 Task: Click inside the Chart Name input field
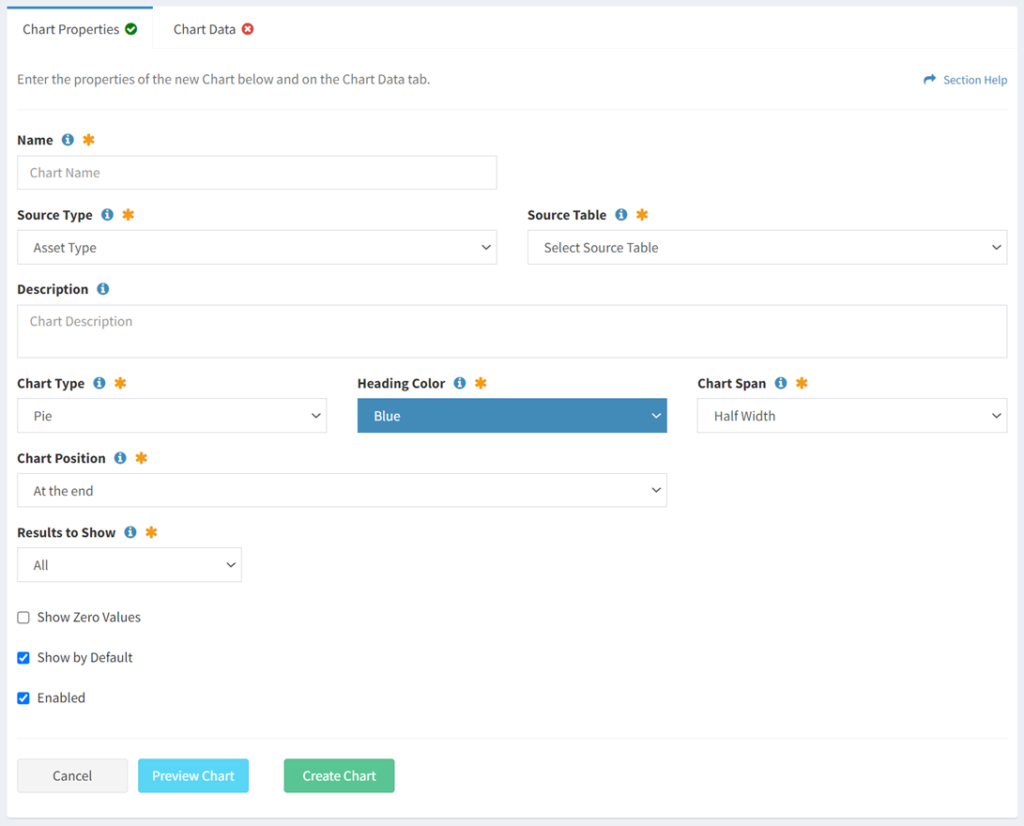point(257,172)
